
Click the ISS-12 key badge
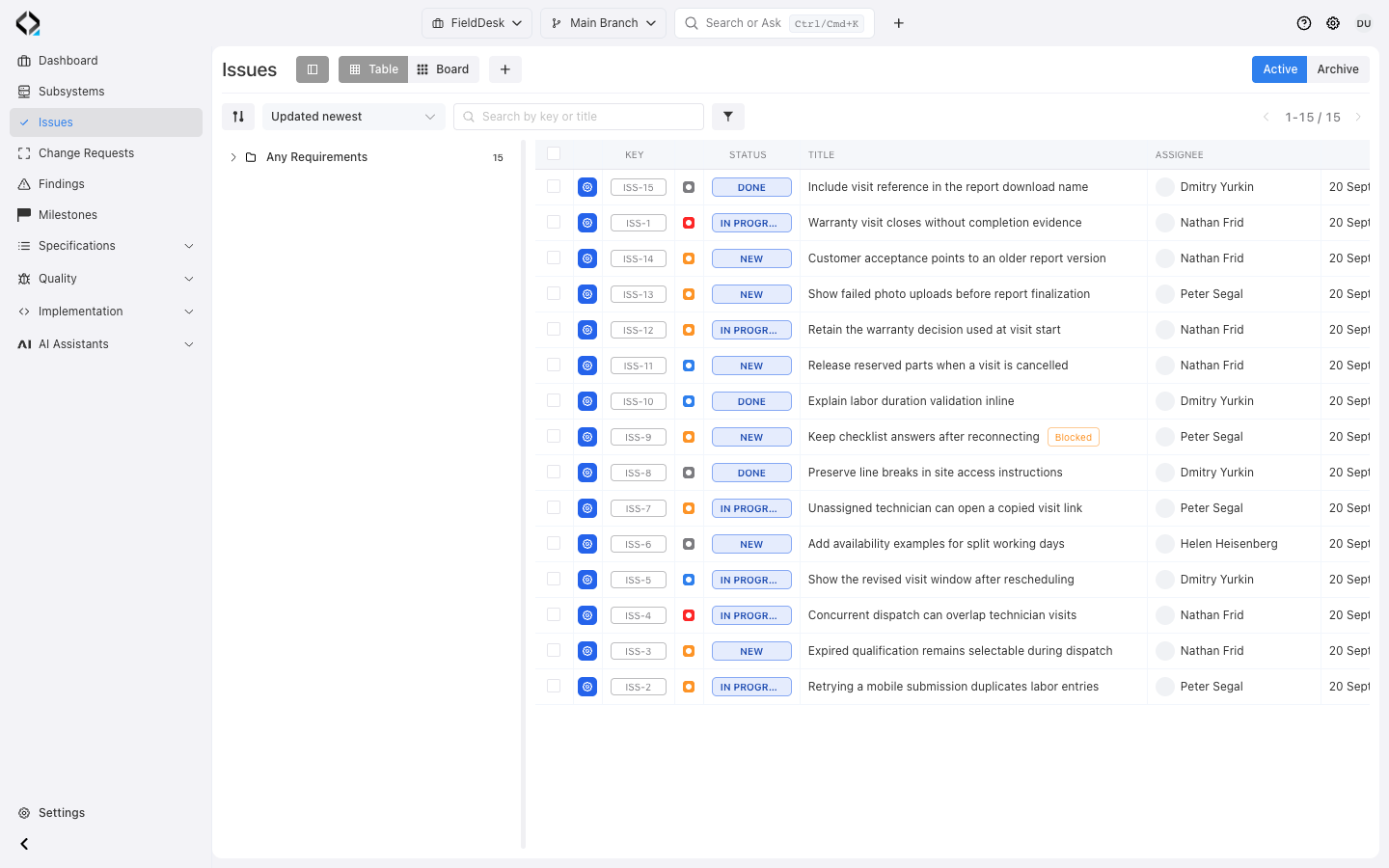coord(639,330)
